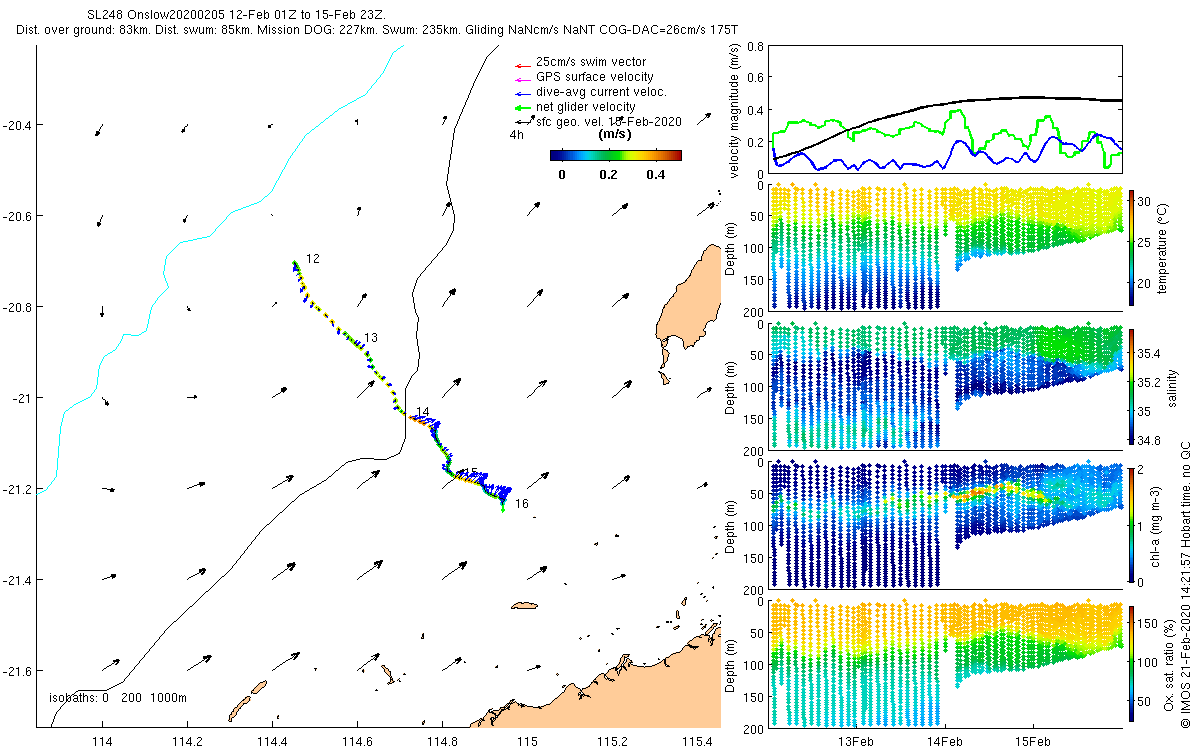The image size is (1200, 750).
Task: Click the salinity colorbar scale
Action: (1132, 387)
